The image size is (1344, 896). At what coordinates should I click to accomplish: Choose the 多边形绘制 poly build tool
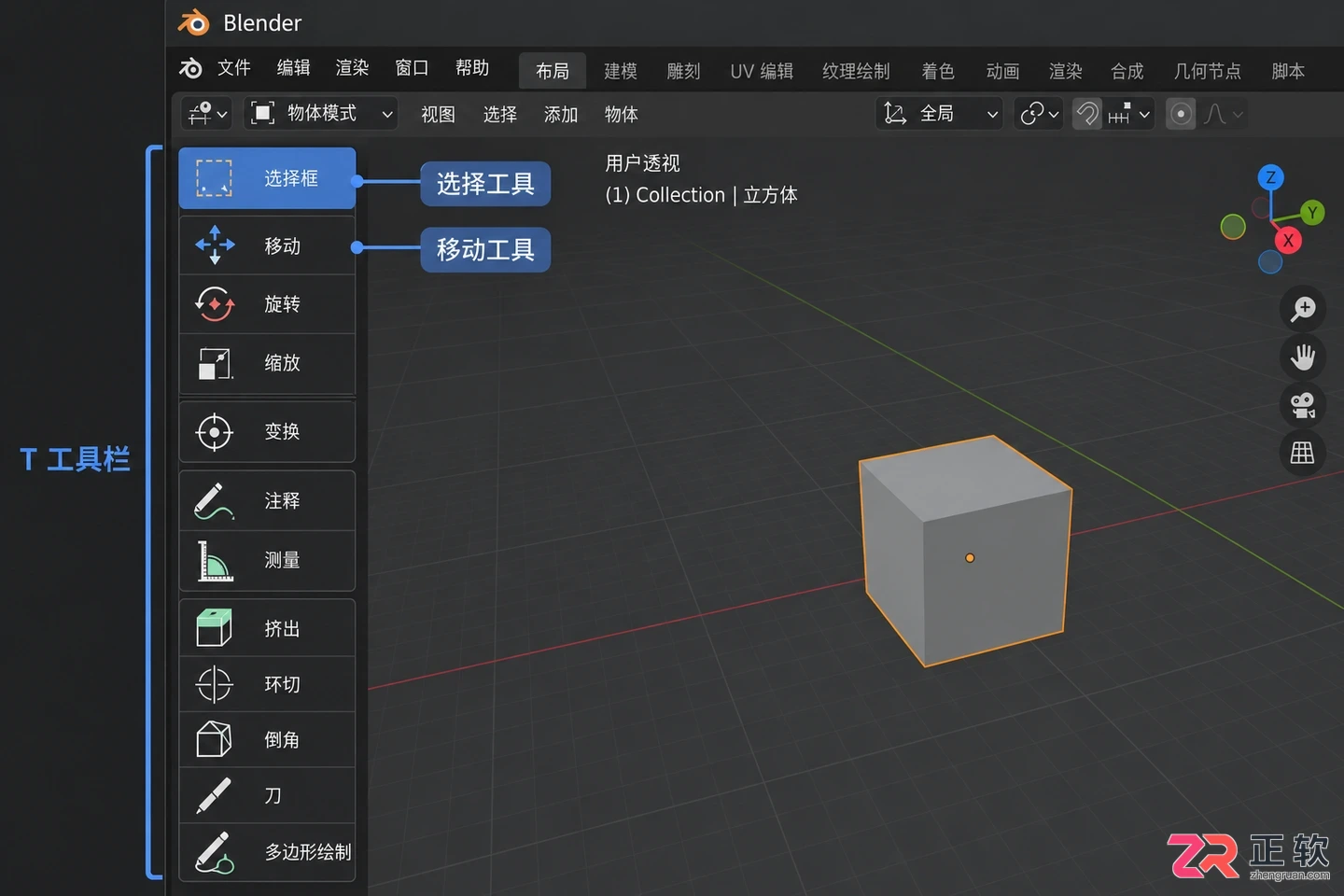(267, 852)
